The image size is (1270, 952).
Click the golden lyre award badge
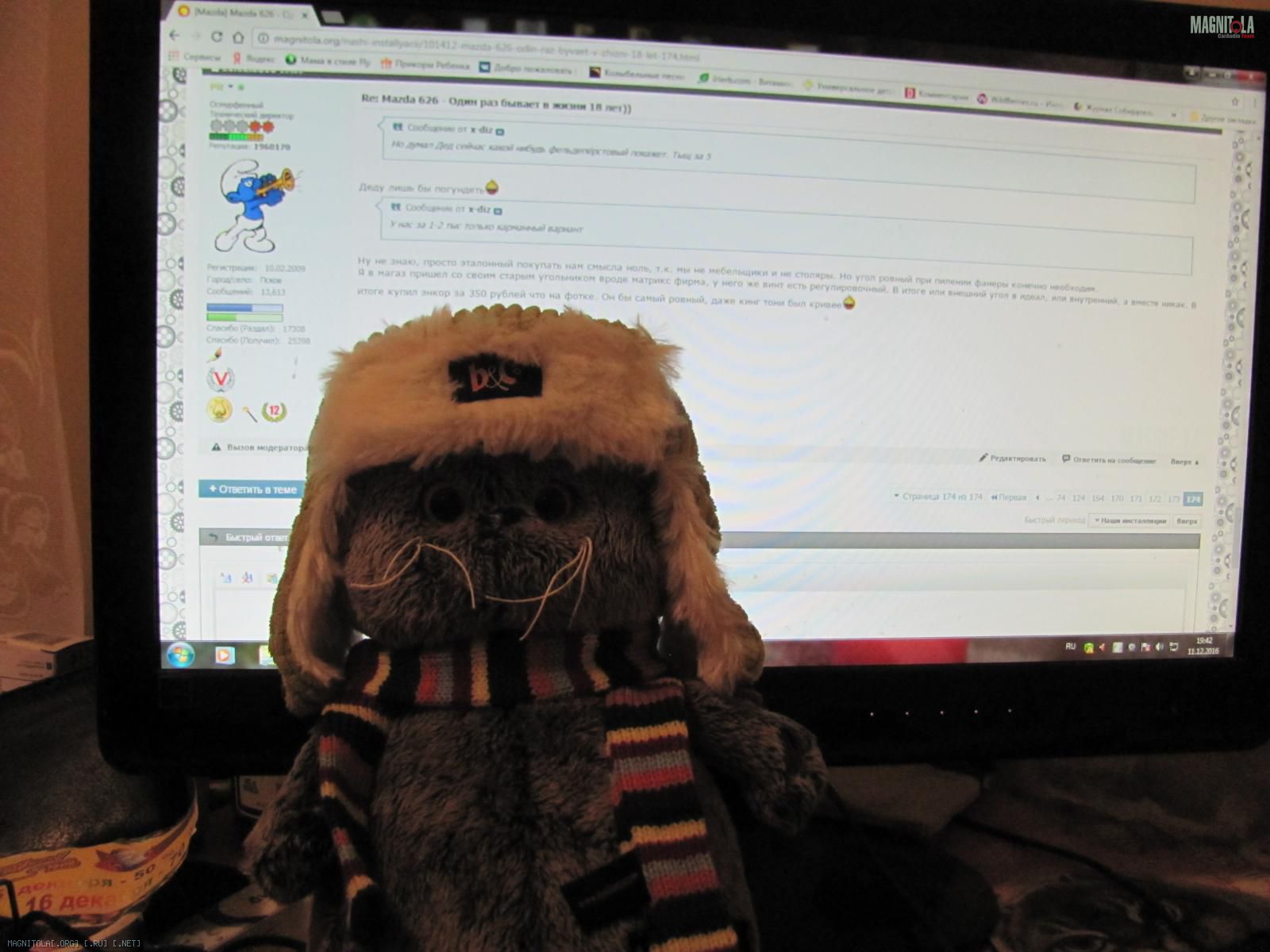(x=219, y=410)
